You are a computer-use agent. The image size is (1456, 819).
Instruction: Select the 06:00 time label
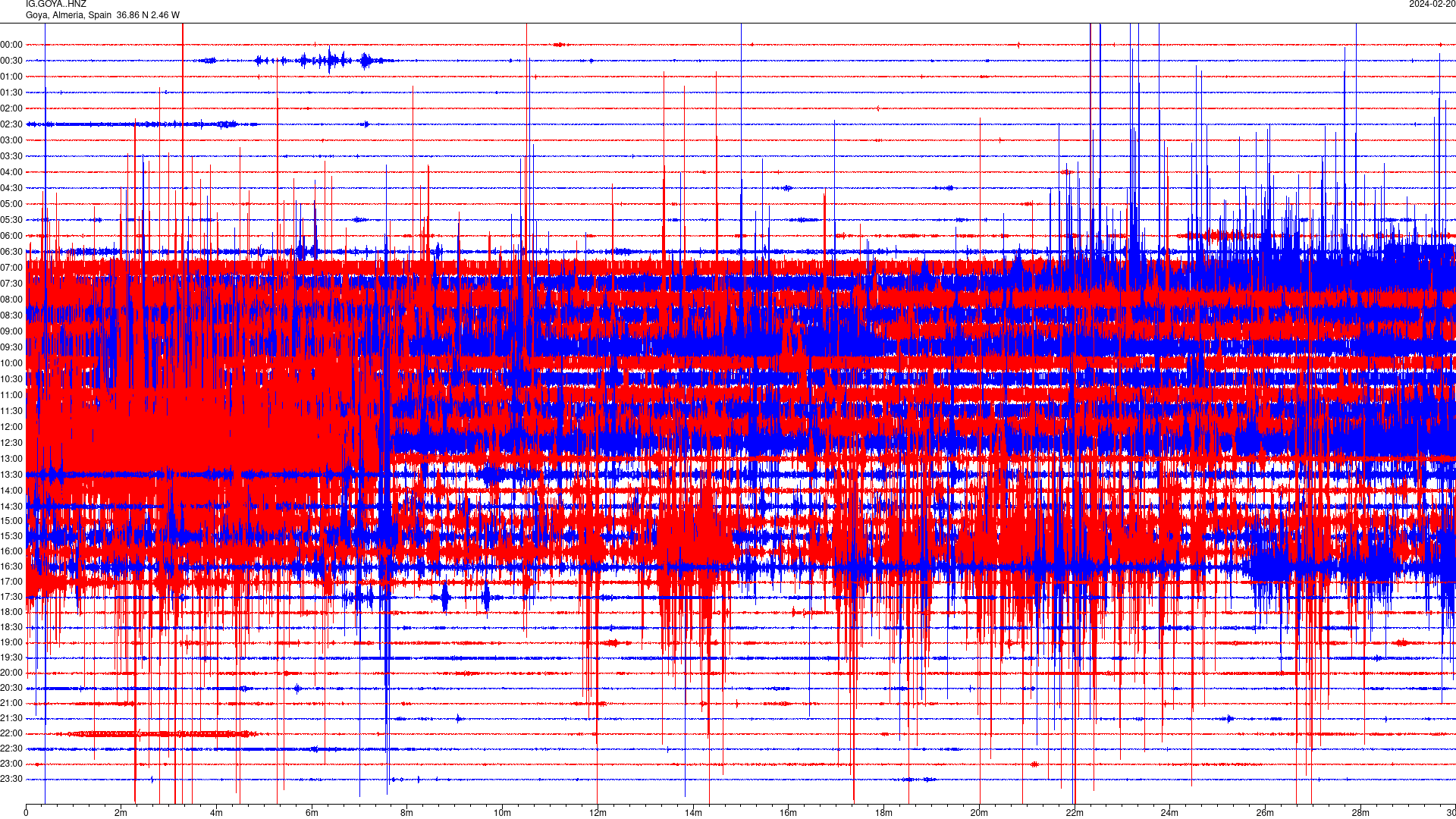11,236
